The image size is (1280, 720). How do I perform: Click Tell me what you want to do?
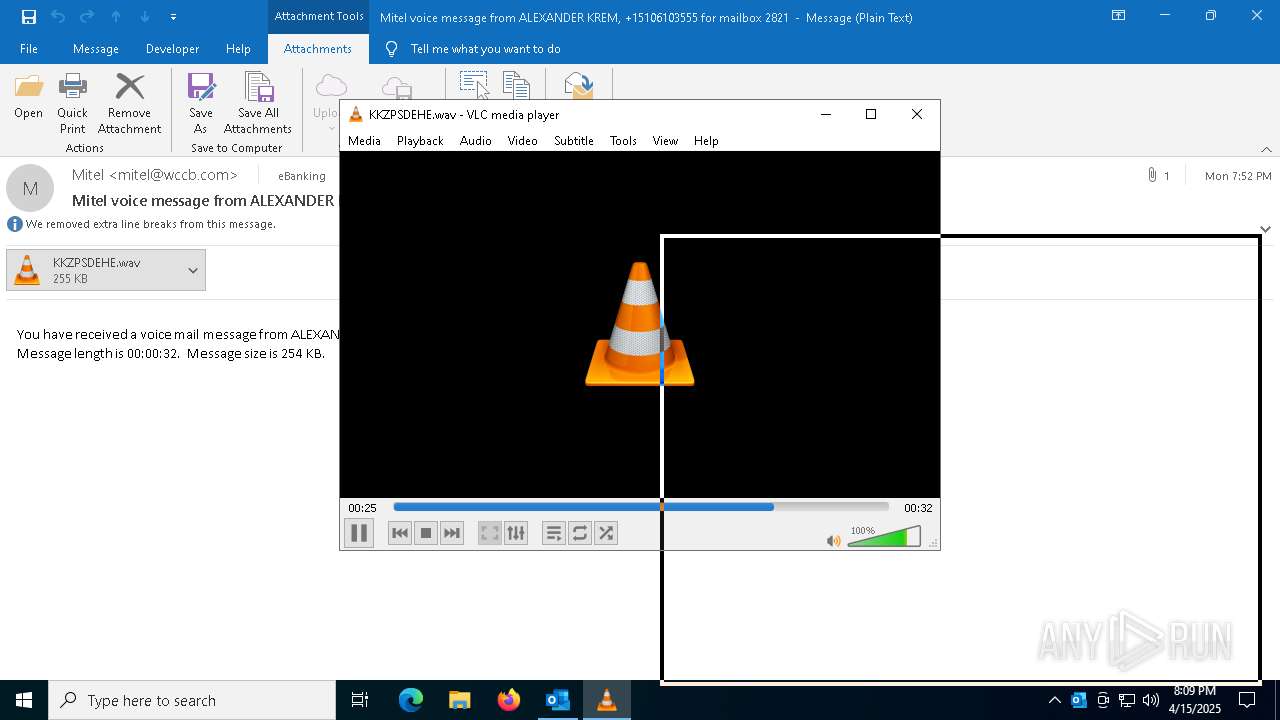pos(485,49)
